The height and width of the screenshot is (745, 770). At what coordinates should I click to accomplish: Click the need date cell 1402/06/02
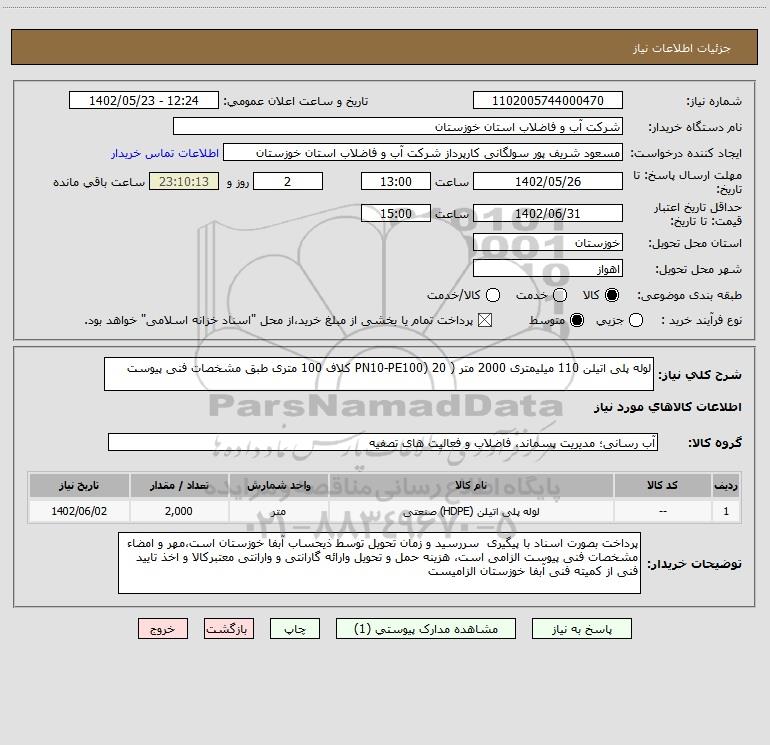pos(79,511)
